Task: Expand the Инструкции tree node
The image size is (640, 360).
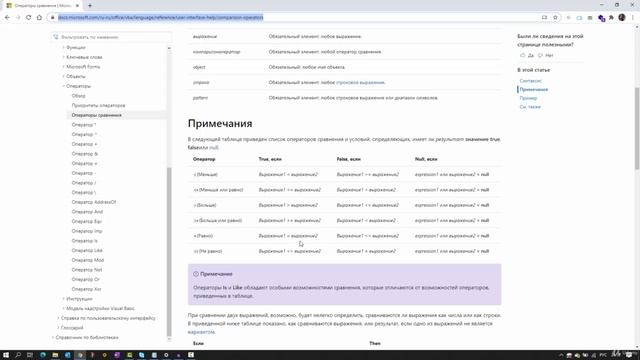Action: click(x=63, y=299)
